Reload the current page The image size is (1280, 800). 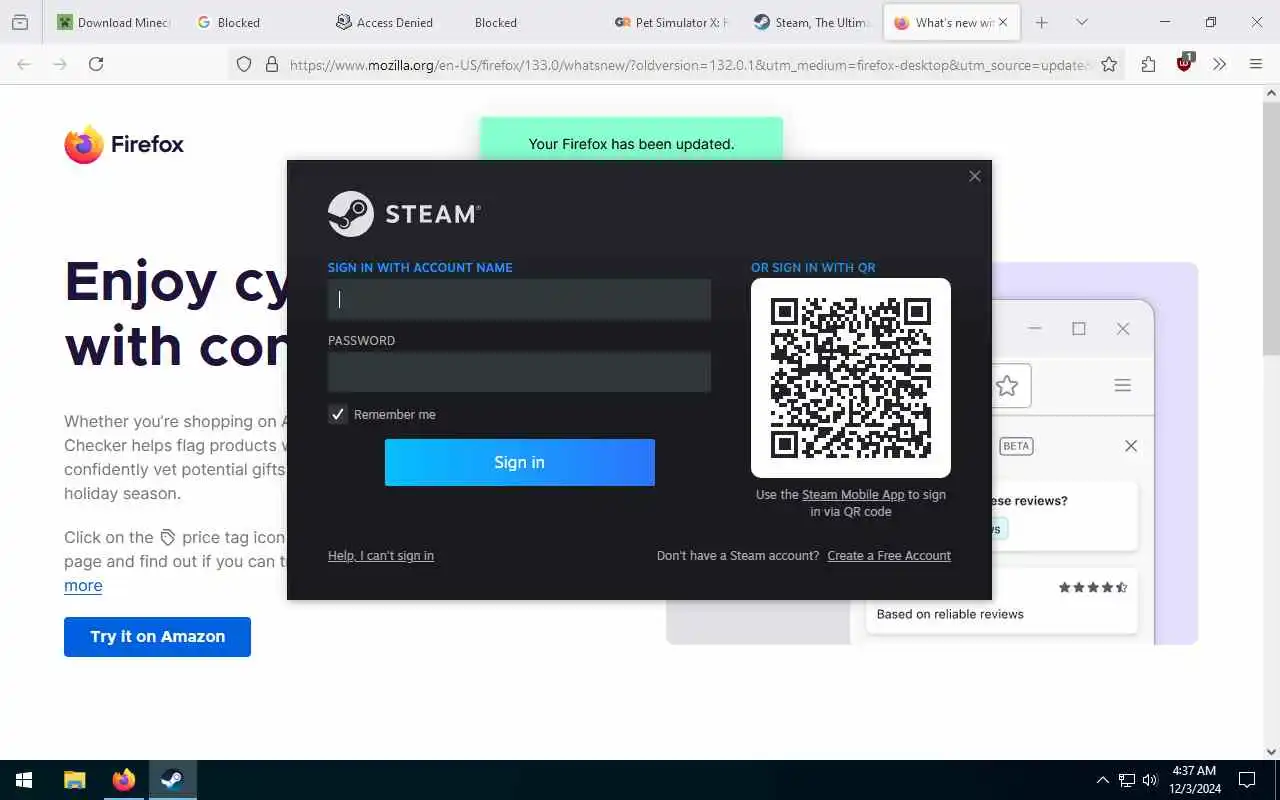(96, 64)
